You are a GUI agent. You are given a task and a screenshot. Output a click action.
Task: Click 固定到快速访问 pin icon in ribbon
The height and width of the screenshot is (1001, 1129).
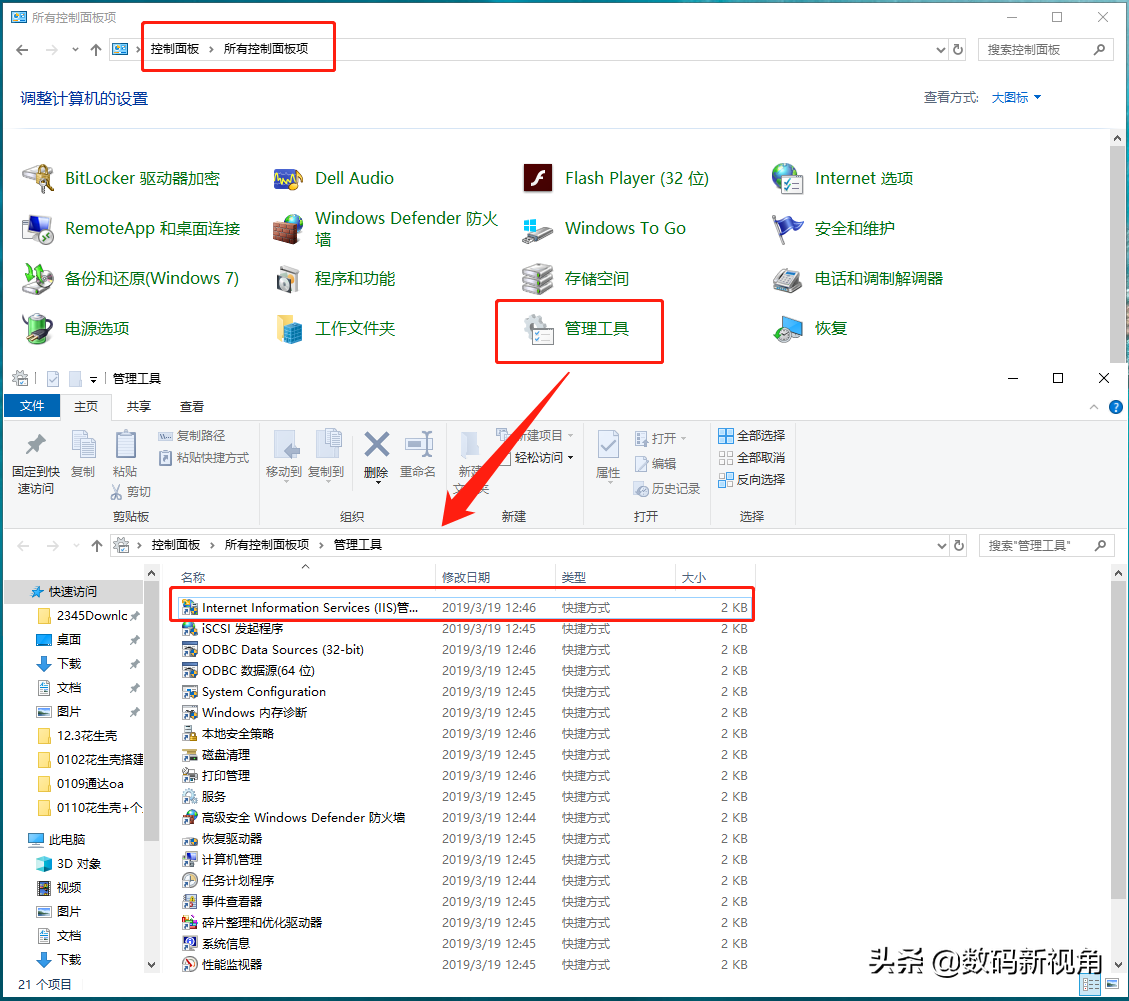(x=35, y=445)
